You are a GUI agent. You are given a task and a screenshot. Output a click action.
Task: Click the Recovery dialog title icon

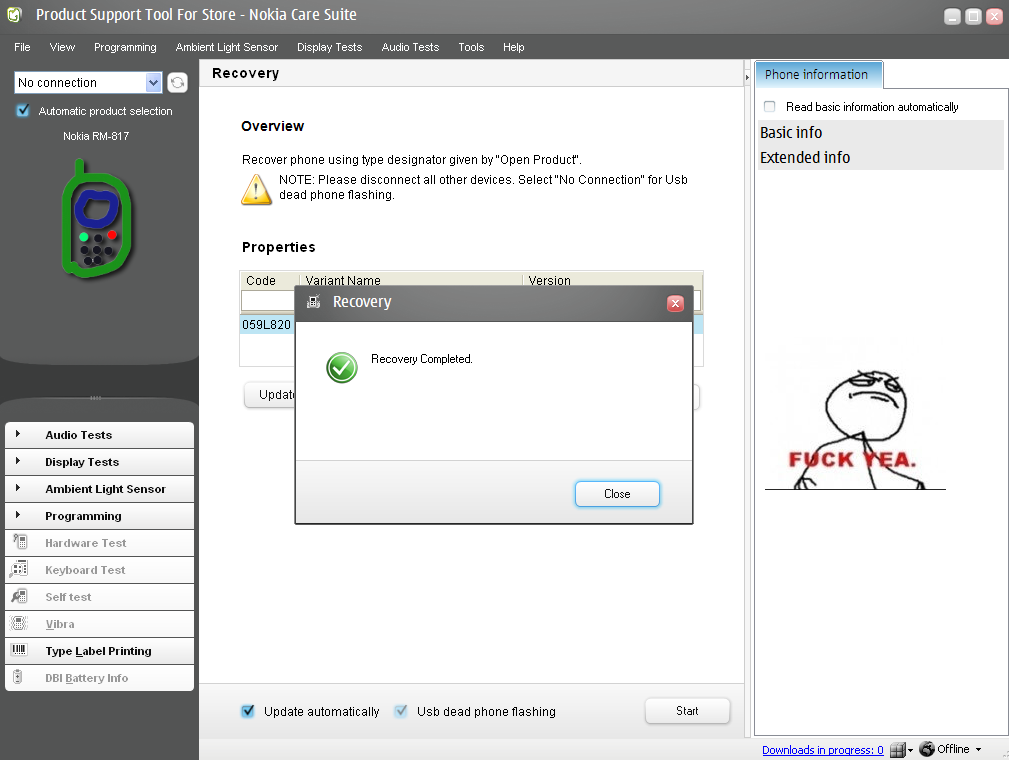313,301
